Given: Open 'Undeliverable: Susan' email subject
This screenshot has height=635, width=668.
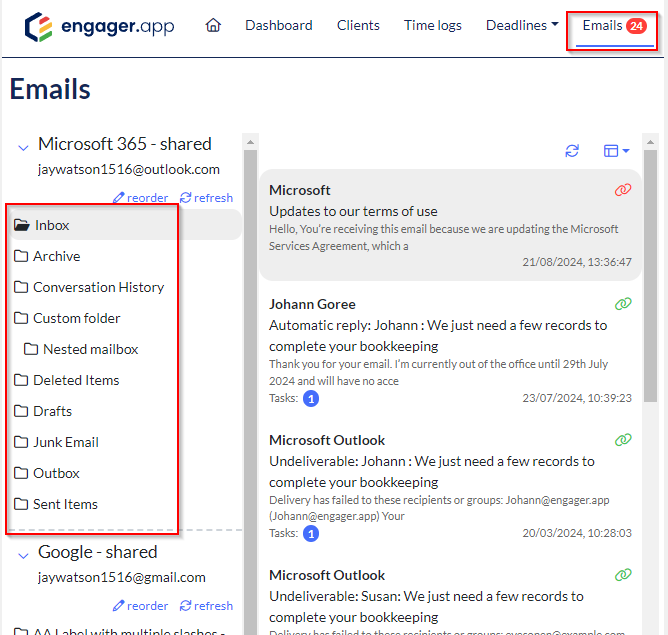Looking at the screenshot, I should pyautogui.click(x=426, y=607).
